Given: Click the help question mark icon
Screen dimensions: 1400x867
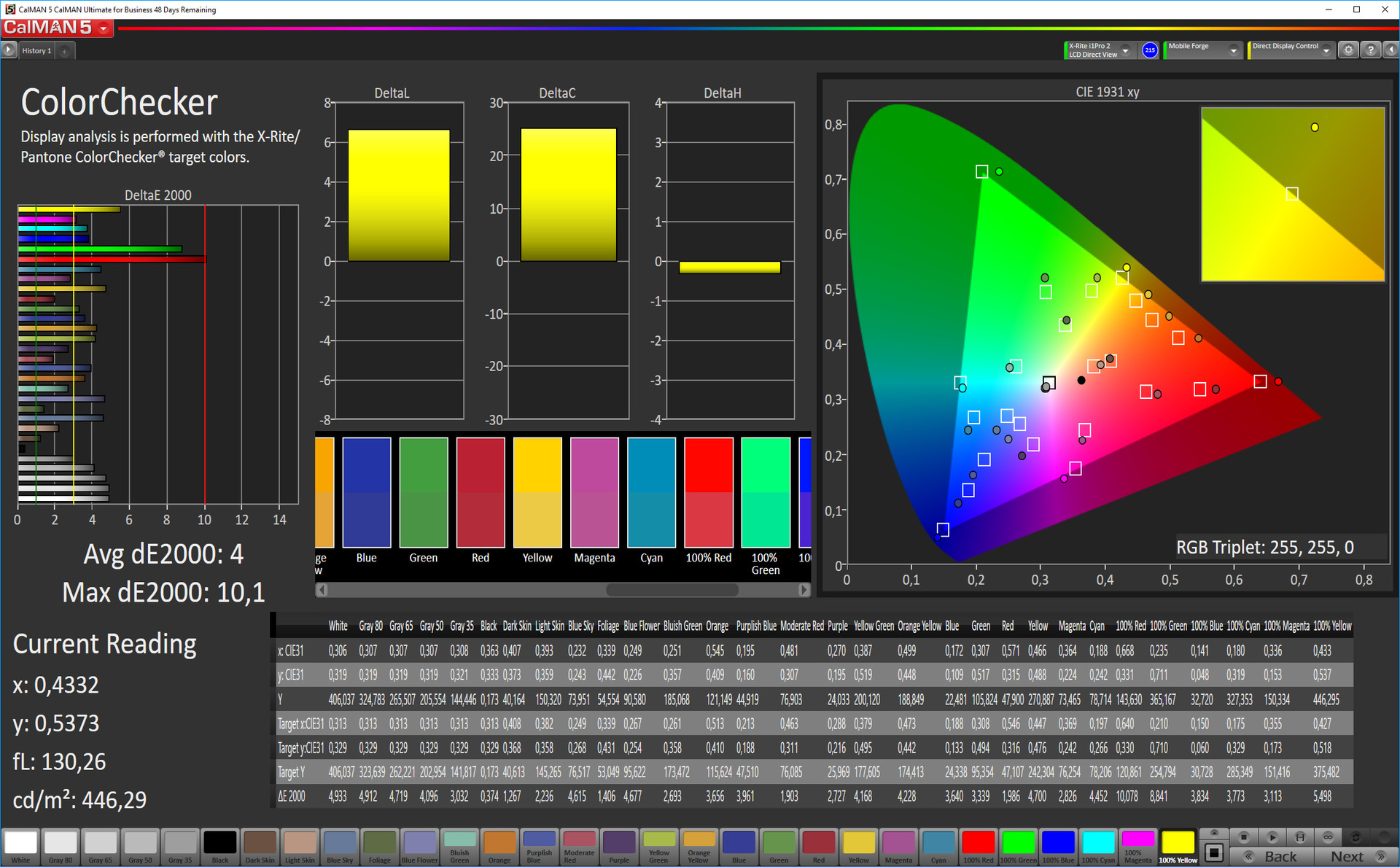Looking at the screenshot, I should click(x=1371, y=50).
